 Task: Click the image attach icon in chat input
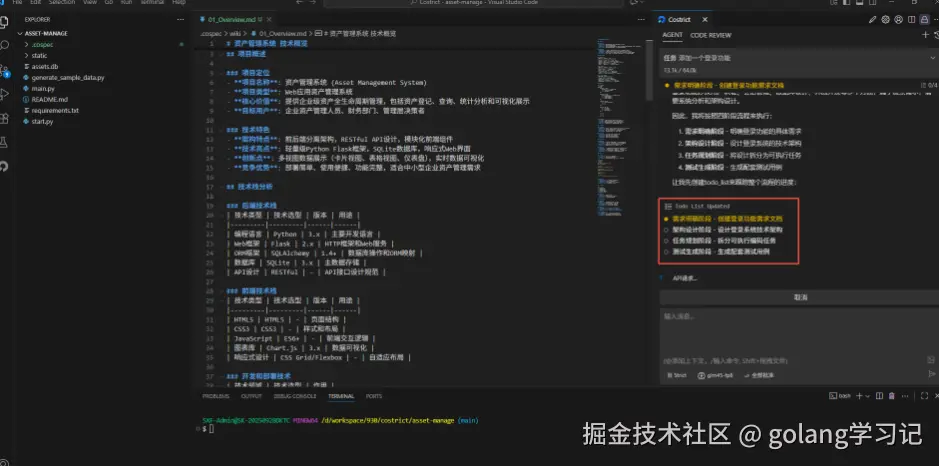click(931, 360)
